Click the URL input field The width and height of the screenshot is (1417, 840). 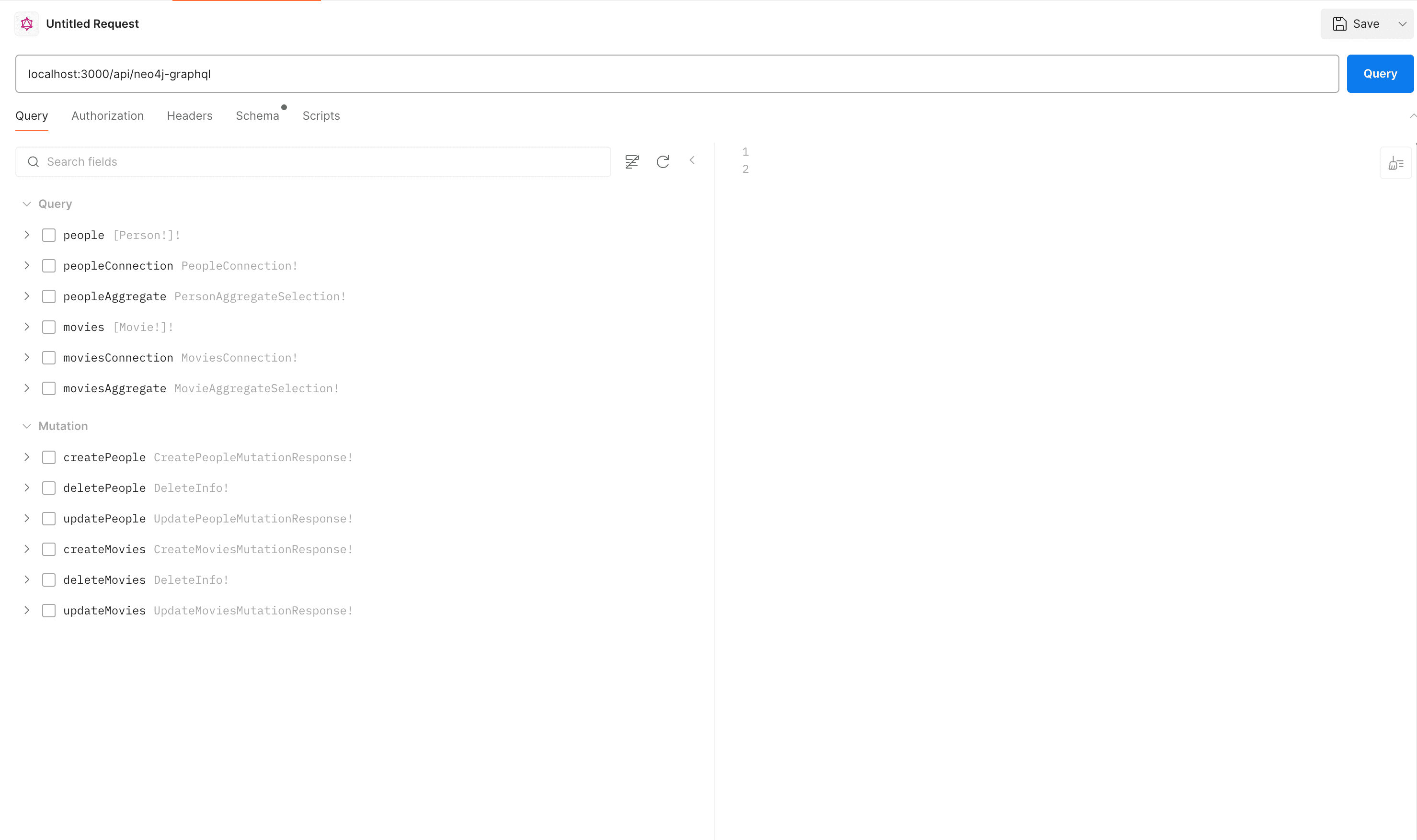coord(676,74)
